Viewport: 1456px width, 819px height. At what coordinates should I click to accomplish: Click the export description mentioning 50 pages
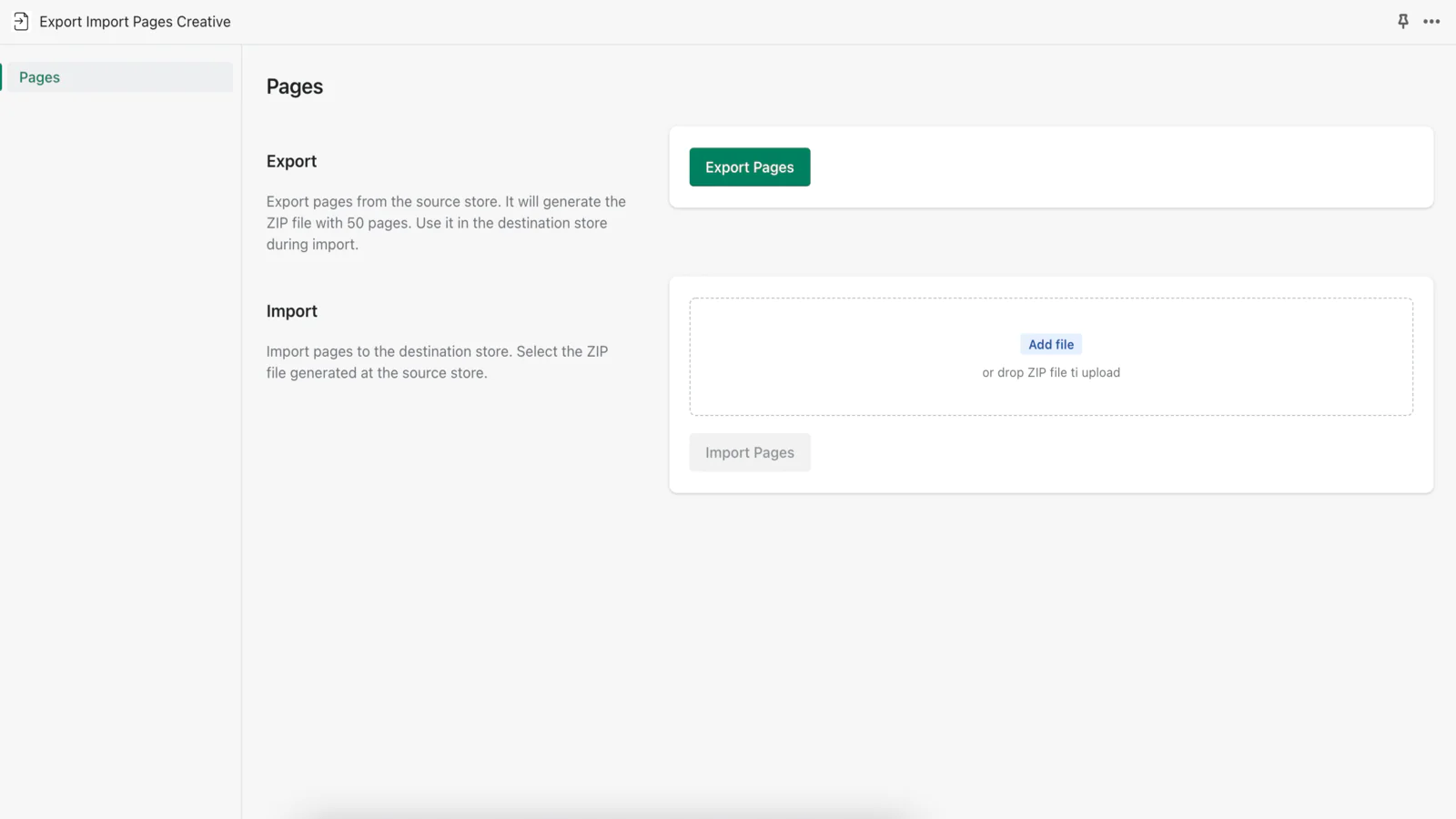(x=446, y=223)
